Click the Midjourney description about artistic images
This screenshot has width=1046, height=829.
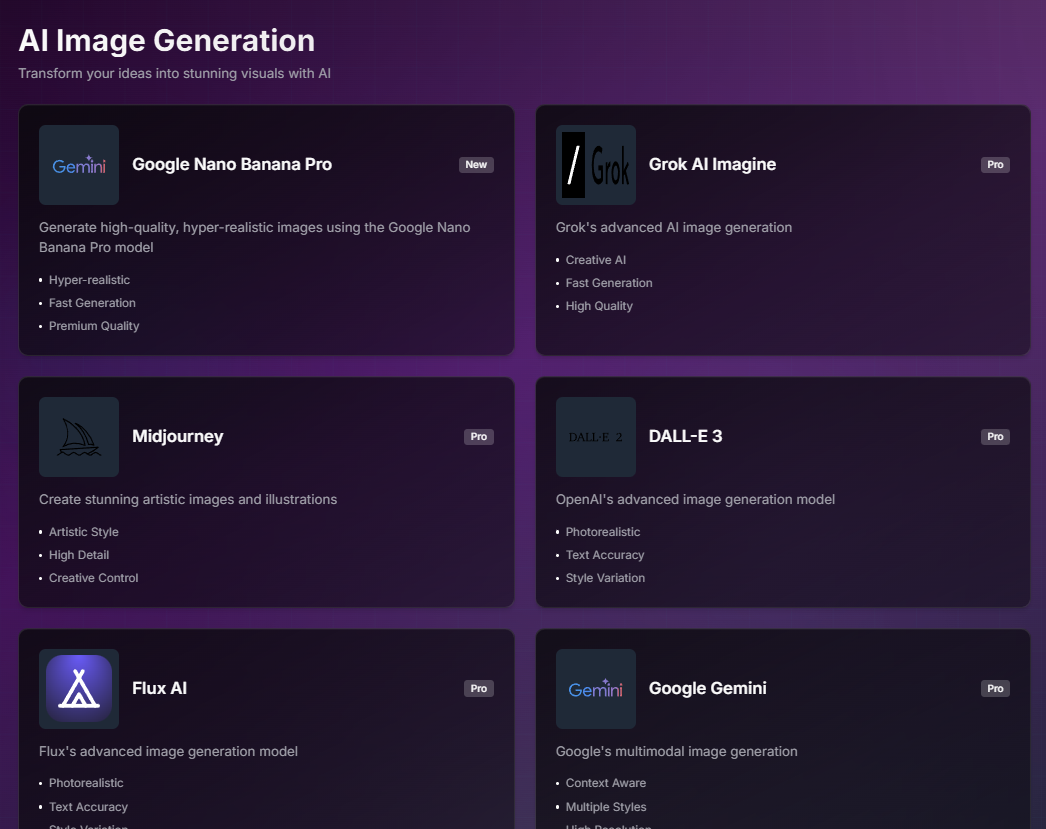pyautogui.click(x=188, y=499)
